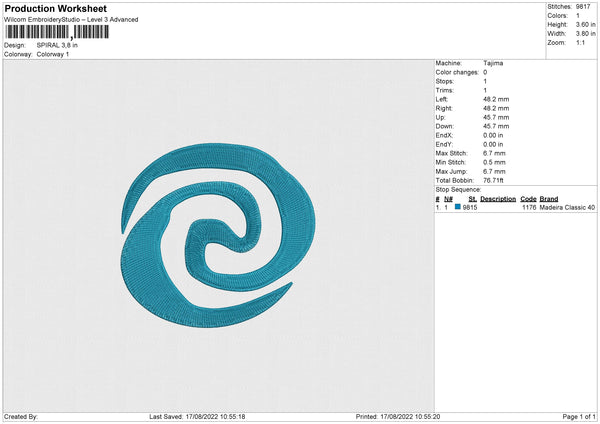
Task: Click the Min Stitch value "0.5 mm"
Action: pos(494,162)
